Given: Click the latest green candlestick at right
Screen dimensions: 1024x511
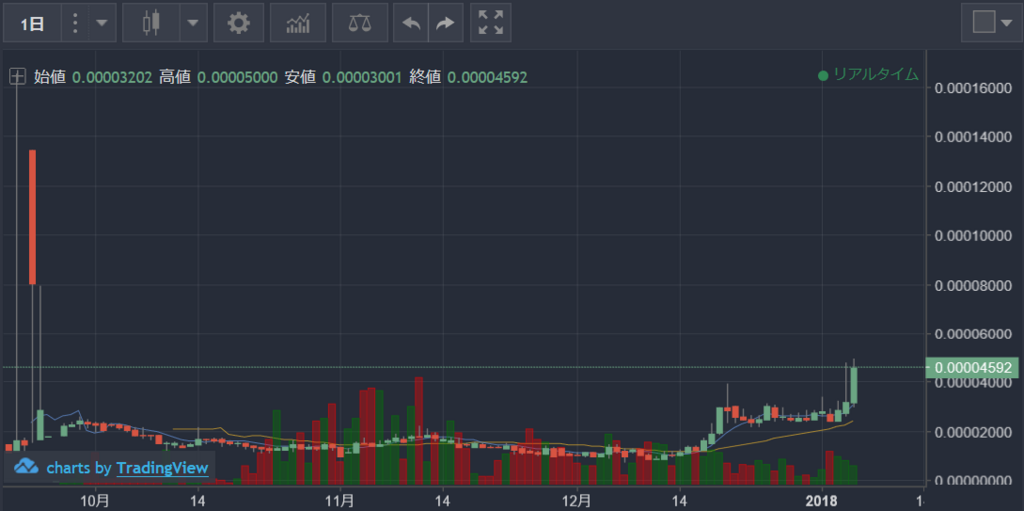Looking at the screenshot, I should coord(854,385).
